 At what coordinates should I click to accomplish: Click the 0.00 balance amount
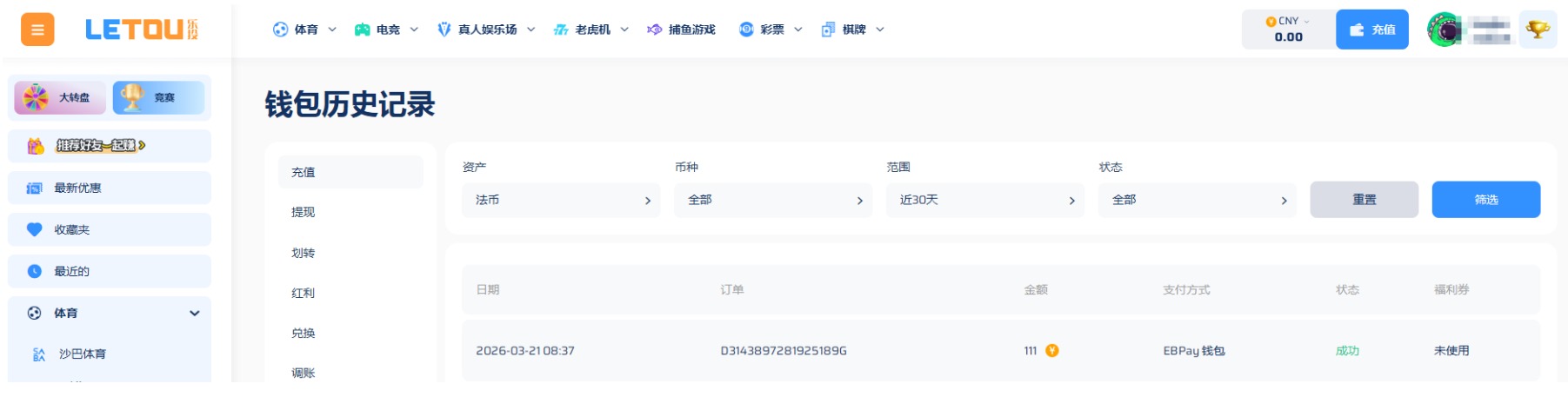pos(1289,37)
